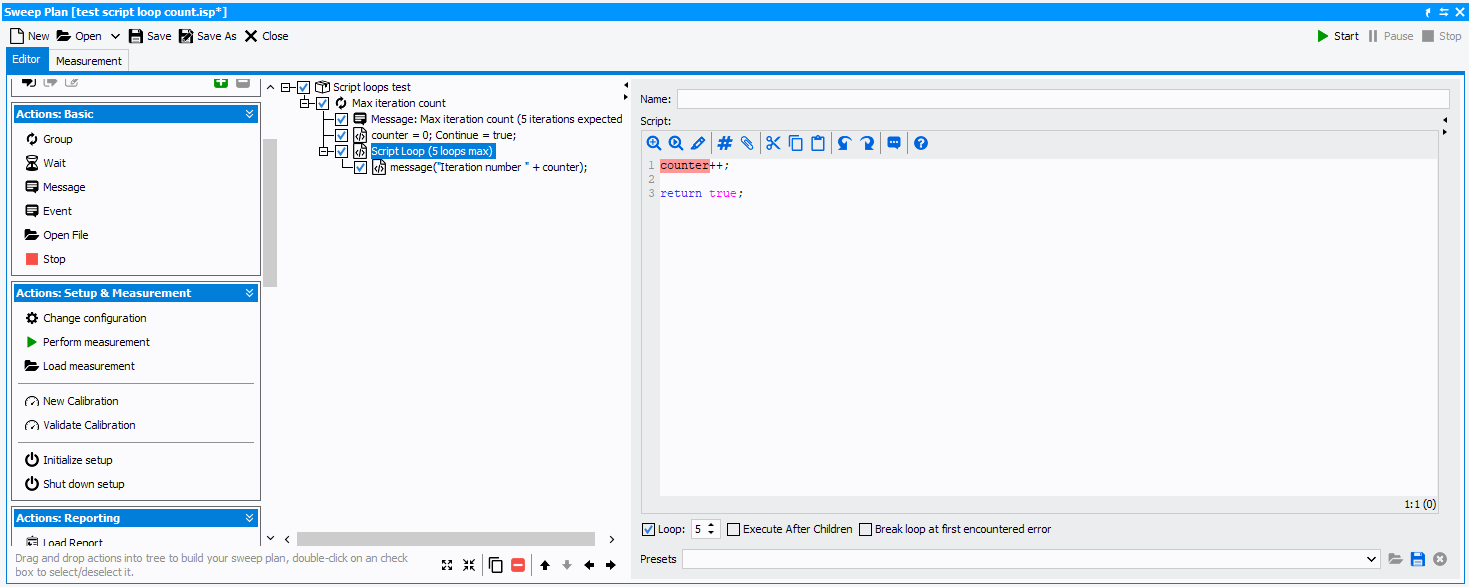Uncheck the Script Loop (5 loops max) checkbox
The height and width of the screenshot is (587, 1469).
click(342, 151)
